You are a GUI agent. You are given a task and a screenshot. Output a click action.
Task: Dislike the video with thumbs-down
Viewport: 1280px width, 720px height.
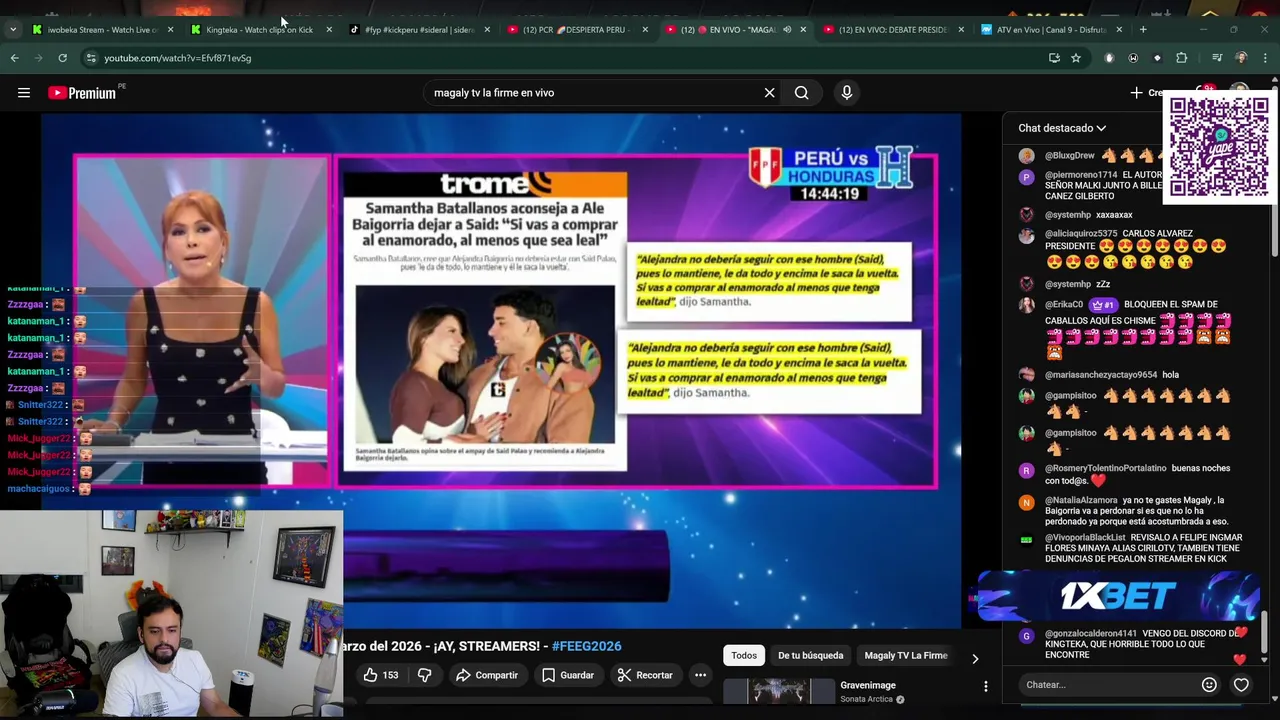[x=425, y=675]
